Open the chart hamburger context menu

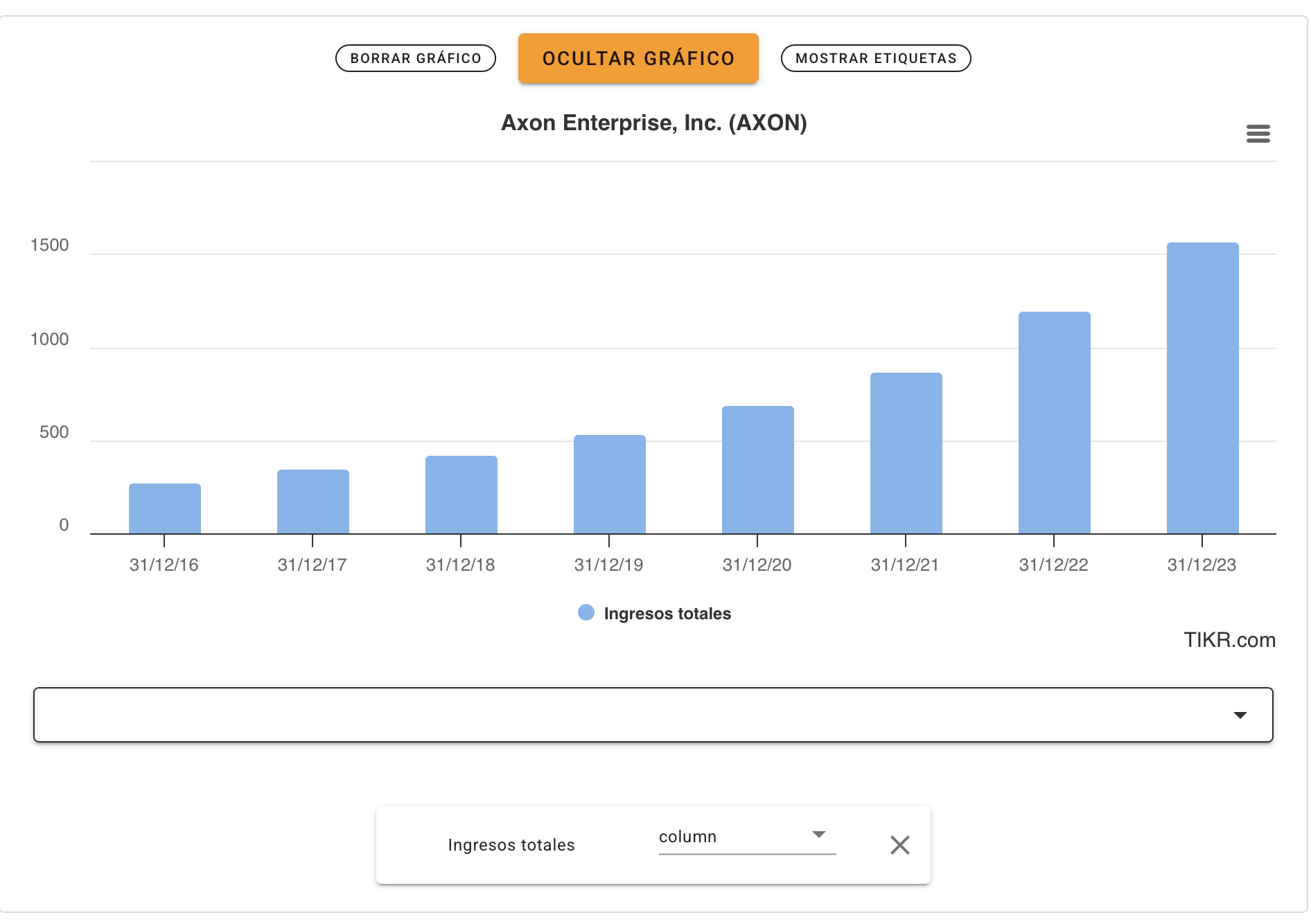(x=1258, y=134)
